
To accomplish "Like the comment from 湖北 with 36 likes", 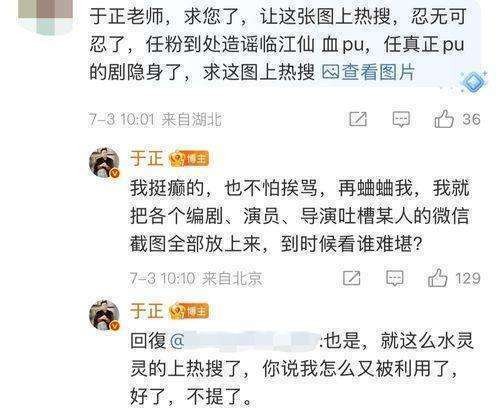I will pos(444,118).
